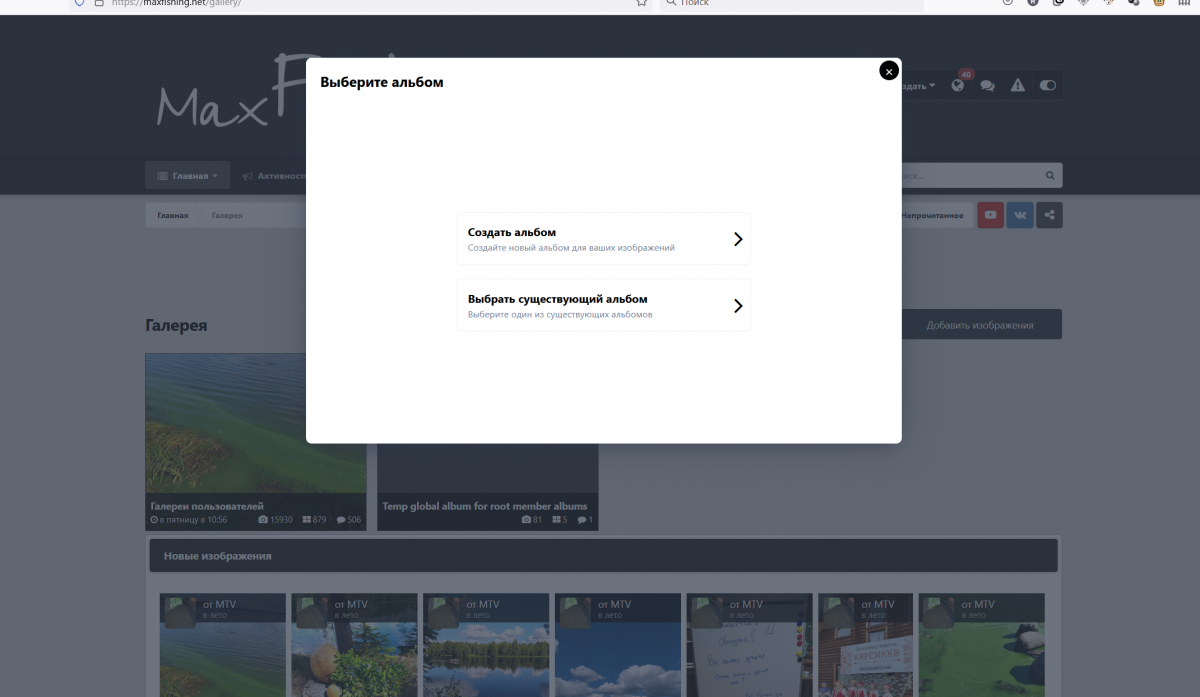The width and height of the screenshot is (1200, 697).
Task: Choose 'Выбрать существующий альбом' option
Action: tap(603, 305)
